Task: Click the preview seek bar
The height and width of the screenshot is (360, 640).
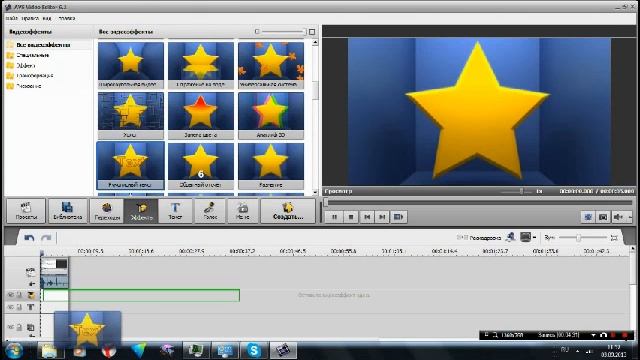Action: pos(478,202)
